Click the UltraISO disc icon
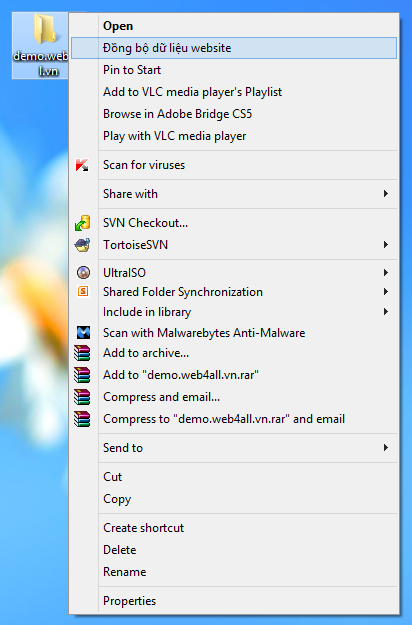This screenshot has width=412, height=625. click(83, 273)
